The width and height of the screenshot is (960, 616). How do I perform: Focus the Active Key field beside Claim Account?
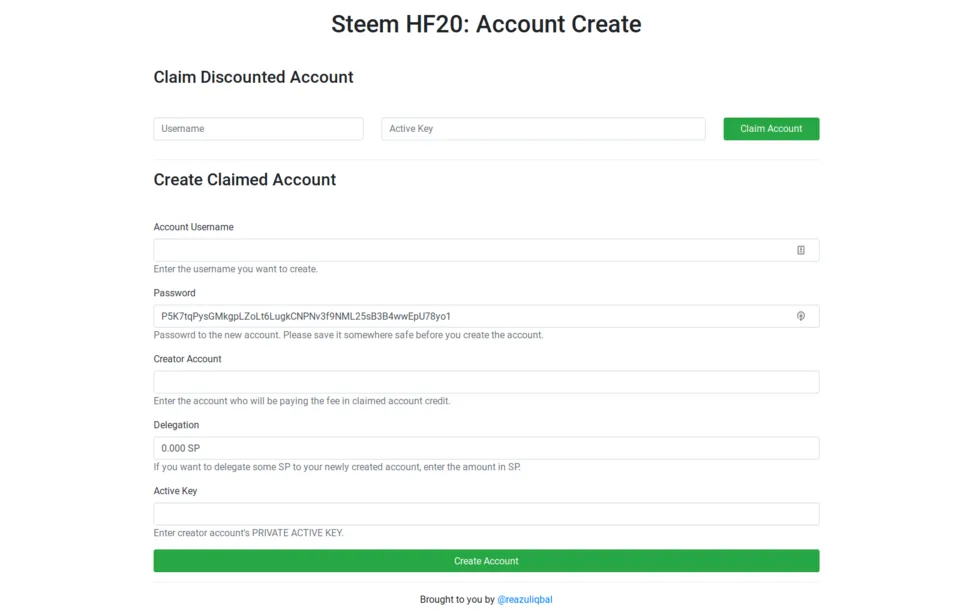coord(543,129)
